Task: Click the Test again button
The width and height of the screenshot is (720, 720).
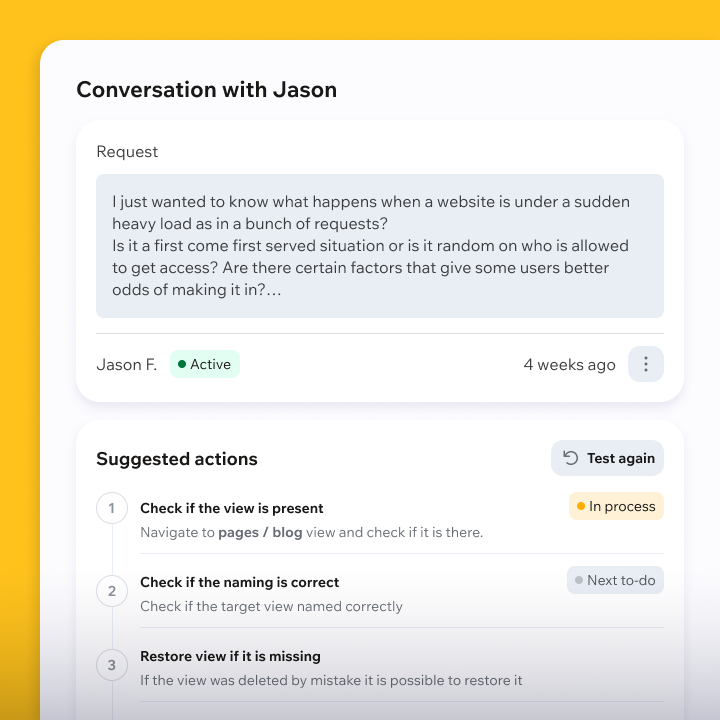Action: pos(607,458)
